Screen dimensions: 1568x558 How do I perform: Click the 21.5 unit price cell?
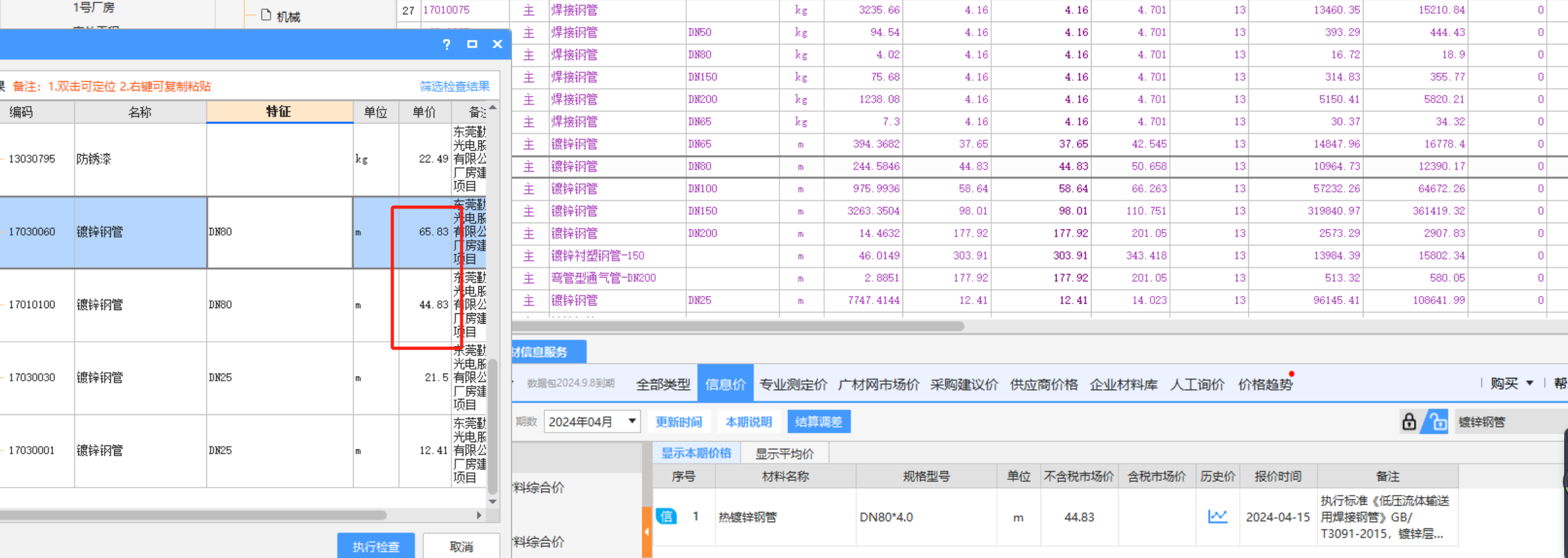(x=425, y=377)
